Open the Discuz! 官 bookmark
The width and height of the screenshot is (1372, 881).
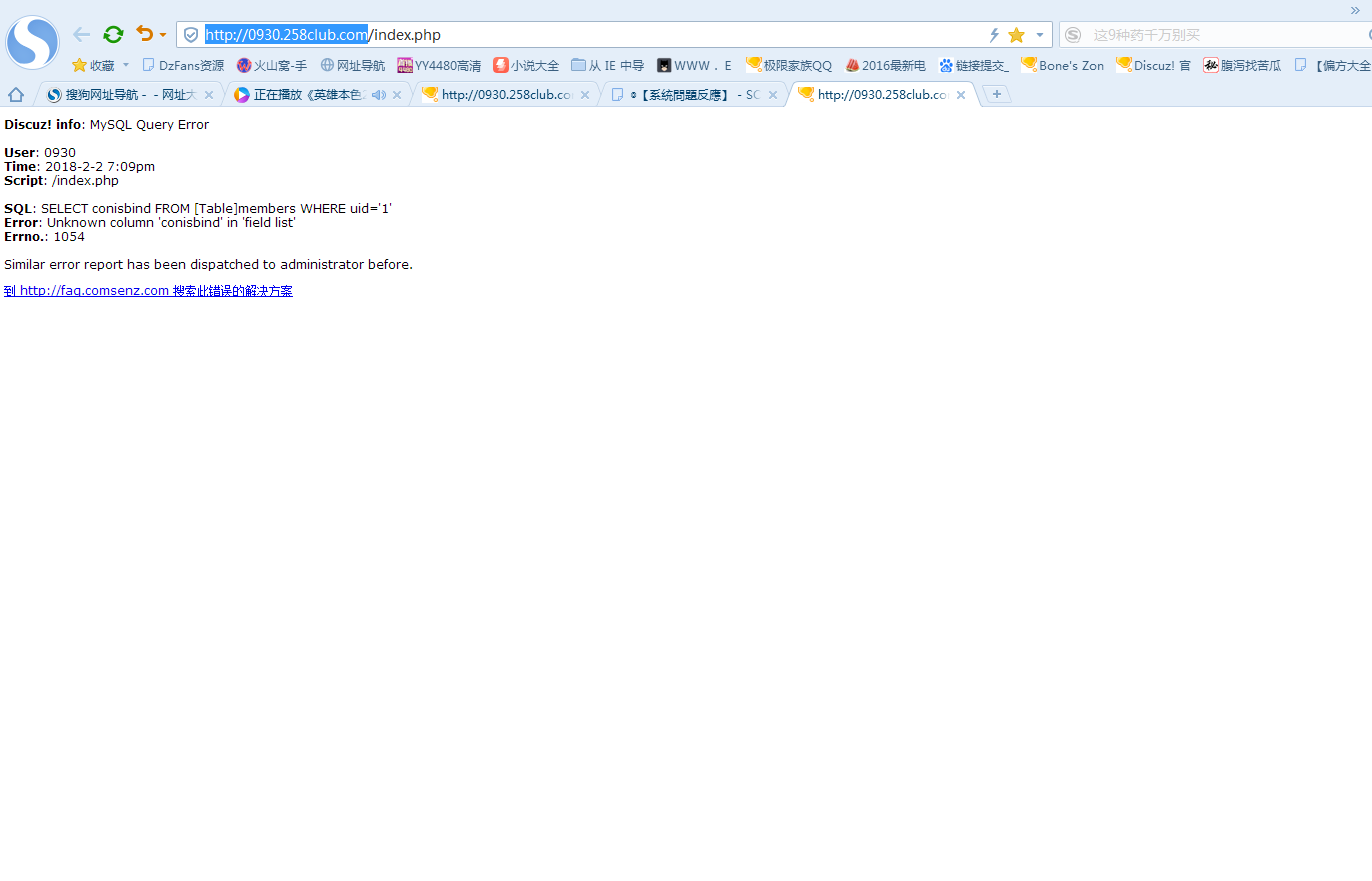[1154, 65]
